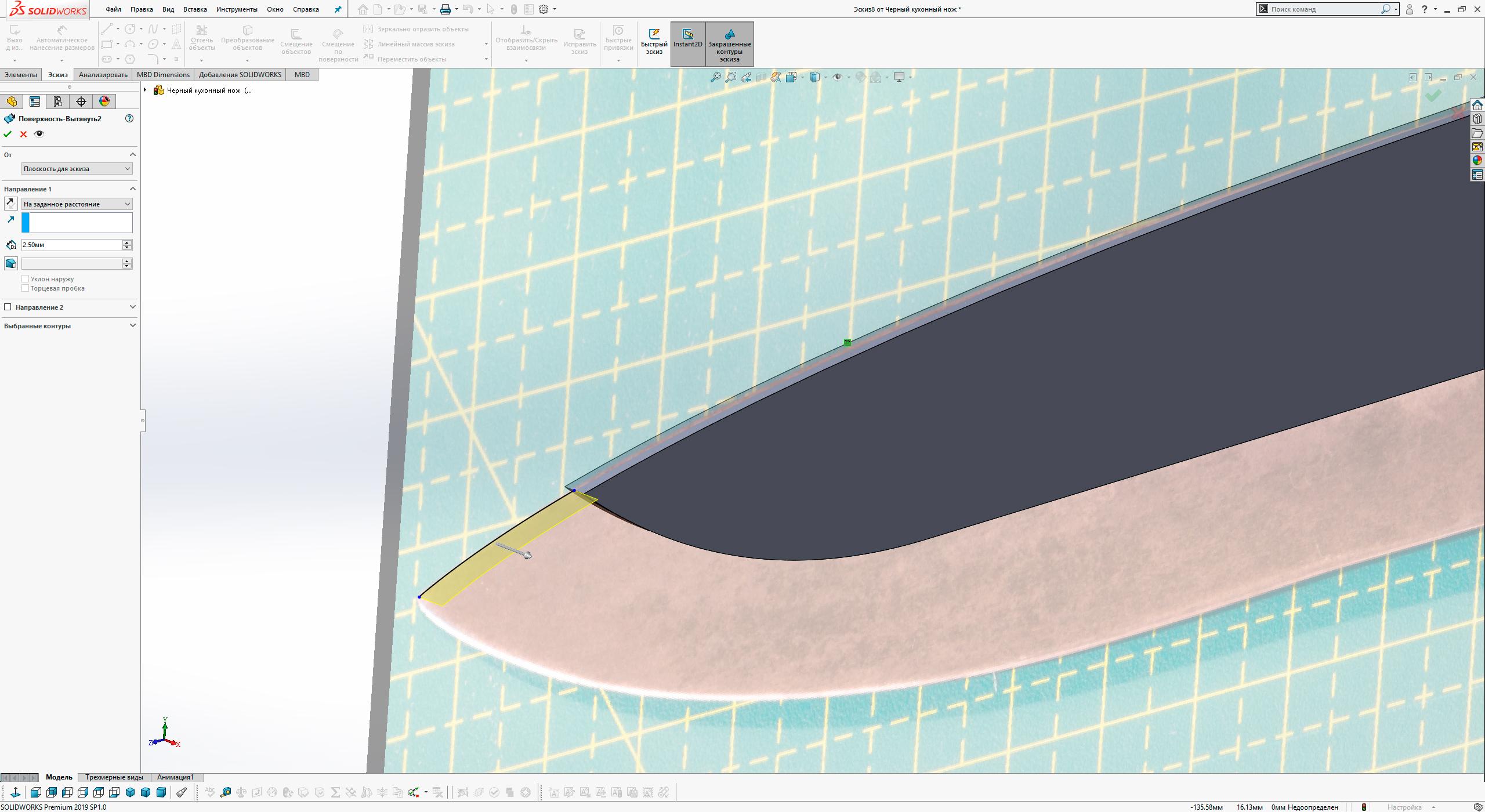Viewport: 1485px width, 812px height.
Task: Open the Инструменты menu
Action: (237, 9)
